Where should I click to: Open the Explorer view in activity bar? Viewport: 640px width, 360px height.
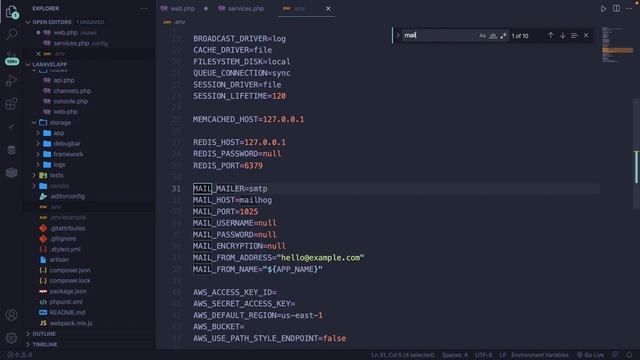tap(11, 11)
